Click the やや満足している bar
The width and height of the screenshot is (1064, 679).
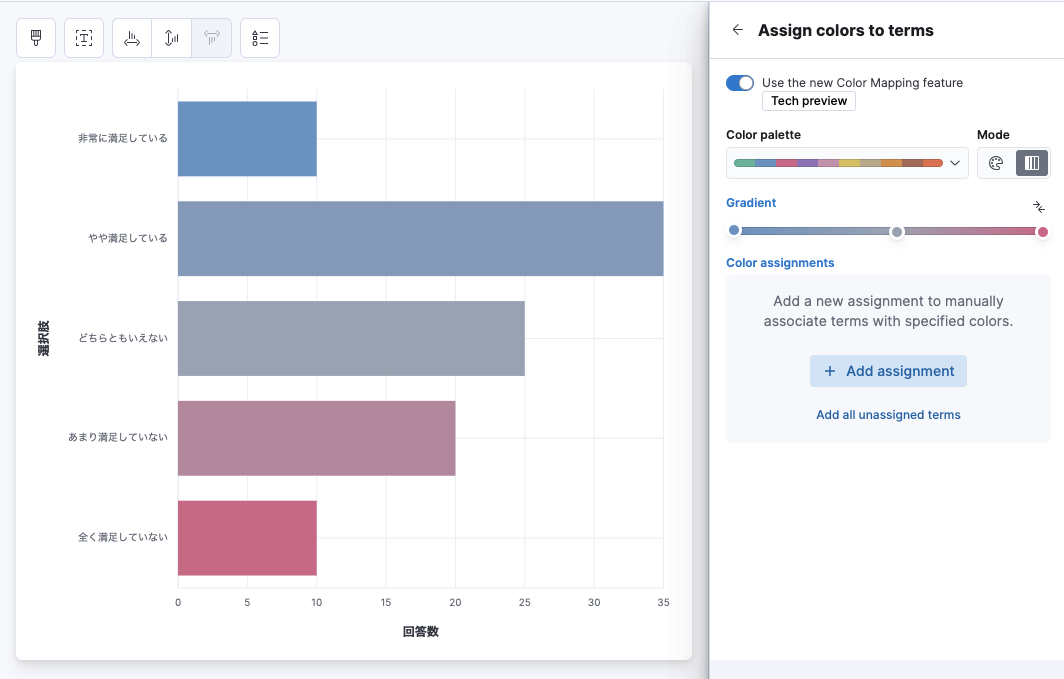(x=421, y=239)
